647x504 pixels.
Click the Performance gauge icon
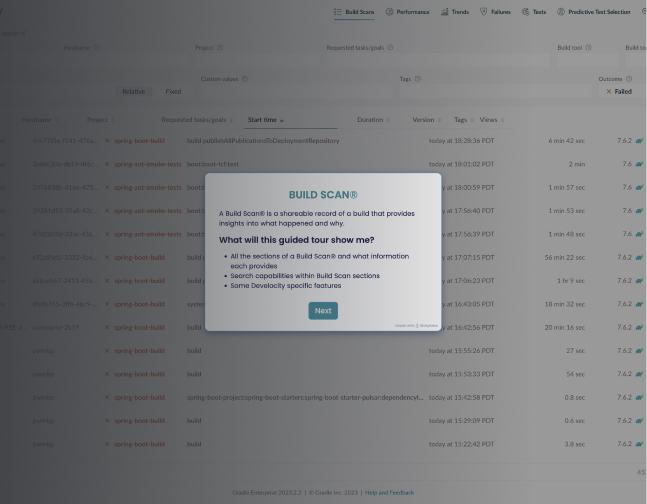[x=389, y=12]
